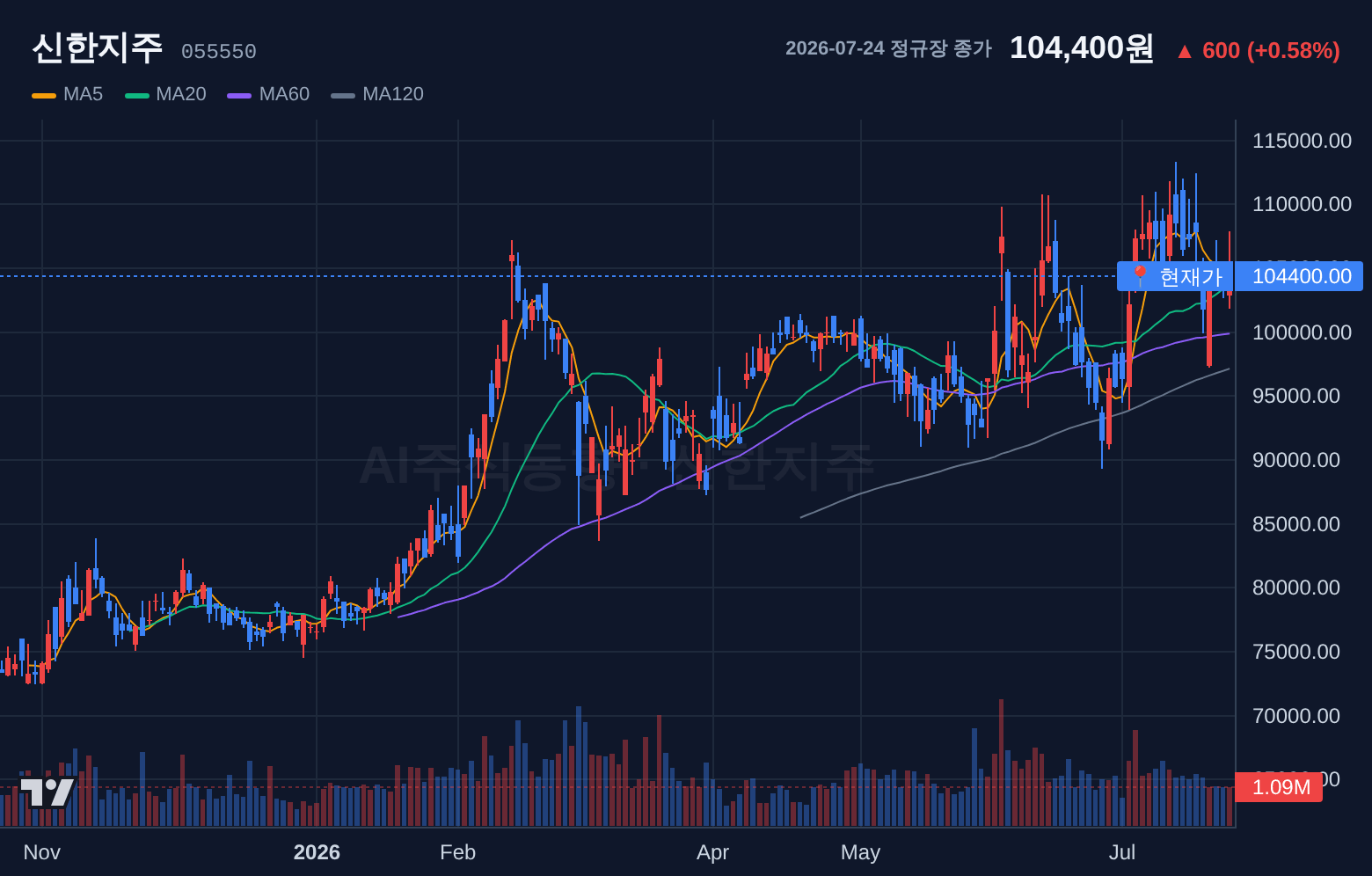1372x876 pixels.
Task: Select the Jul label on time axis
Action: [x=1122, y=852]
